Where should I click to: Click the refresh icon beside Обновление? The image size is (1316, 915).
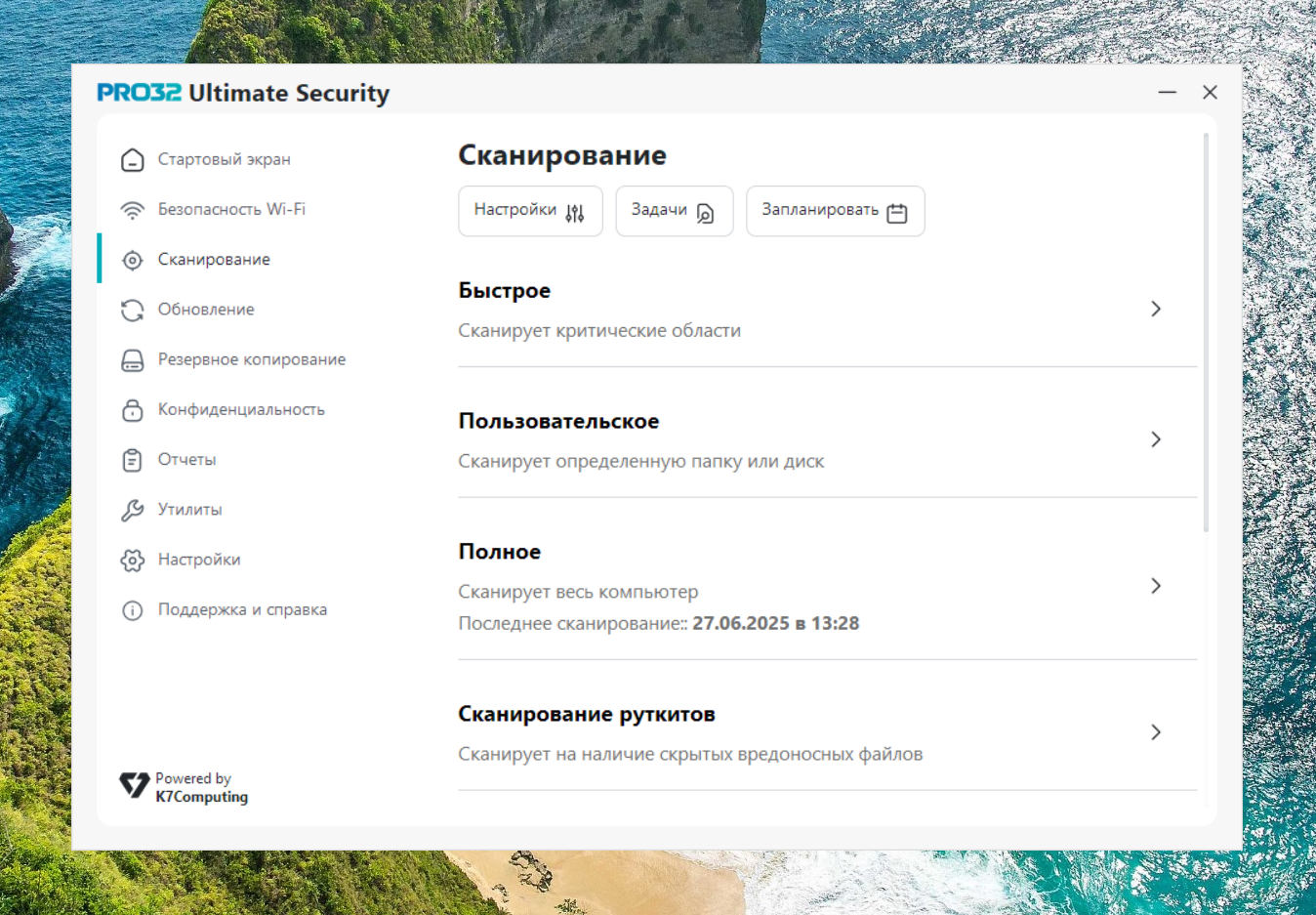point(133,310)
